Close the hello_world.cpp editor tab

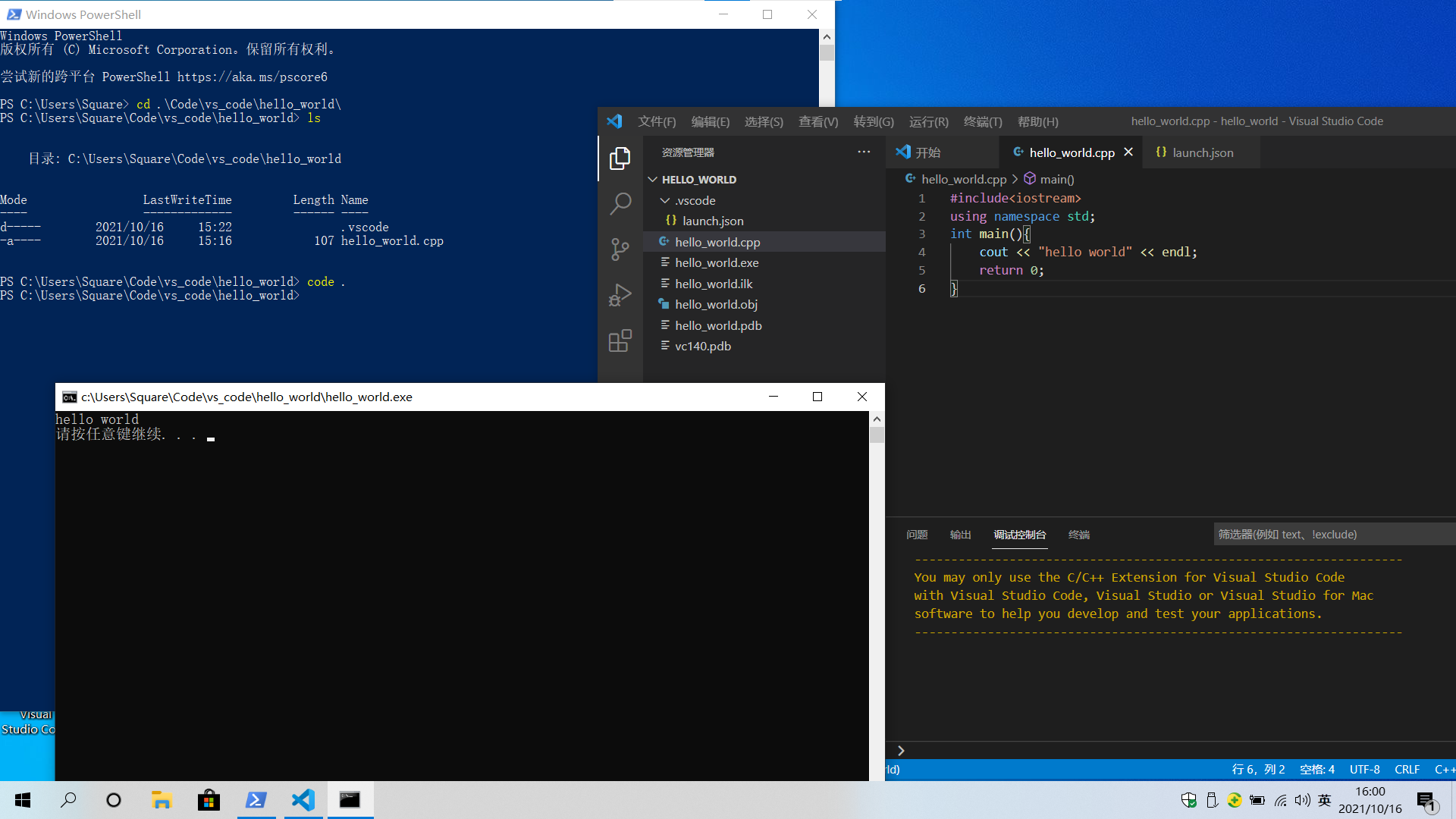1128,152
